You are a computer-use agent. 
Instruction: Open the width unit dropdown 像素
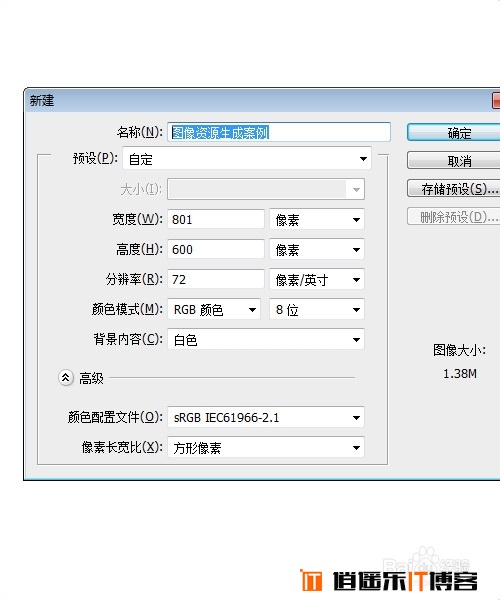point(317,219)
